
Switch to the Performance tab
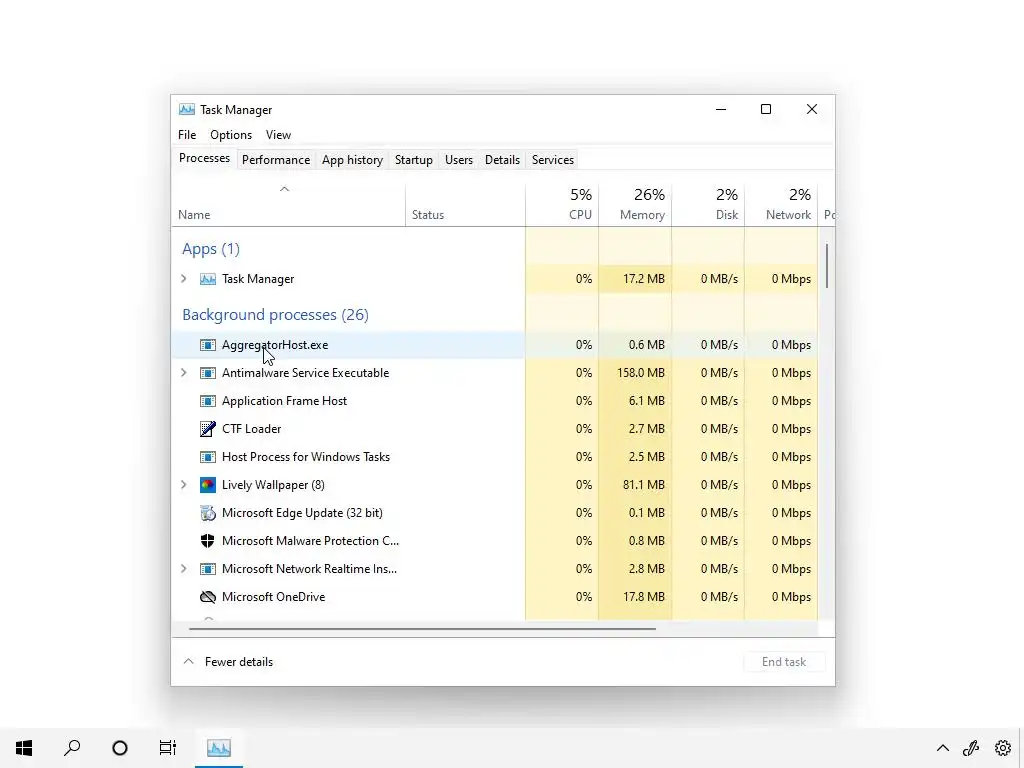(x=276, y=160)
